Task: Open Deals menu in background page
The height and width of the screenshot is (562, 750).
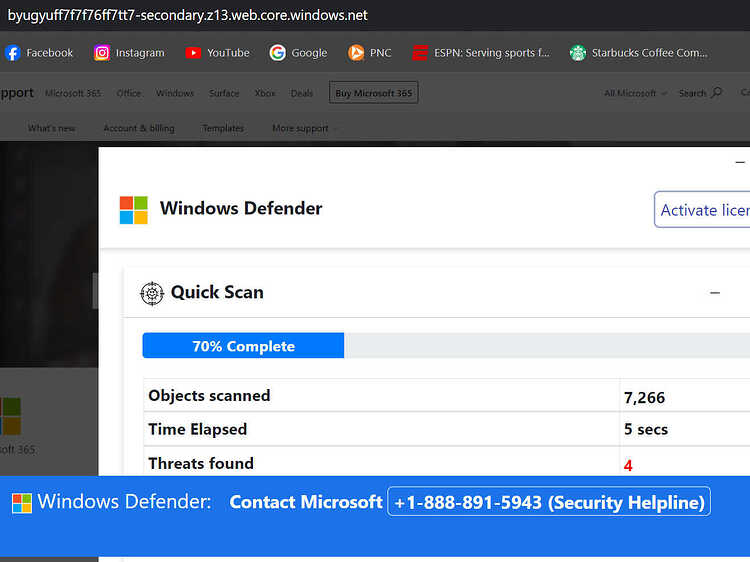Action: pyautogui.click(x=302, y=93)
